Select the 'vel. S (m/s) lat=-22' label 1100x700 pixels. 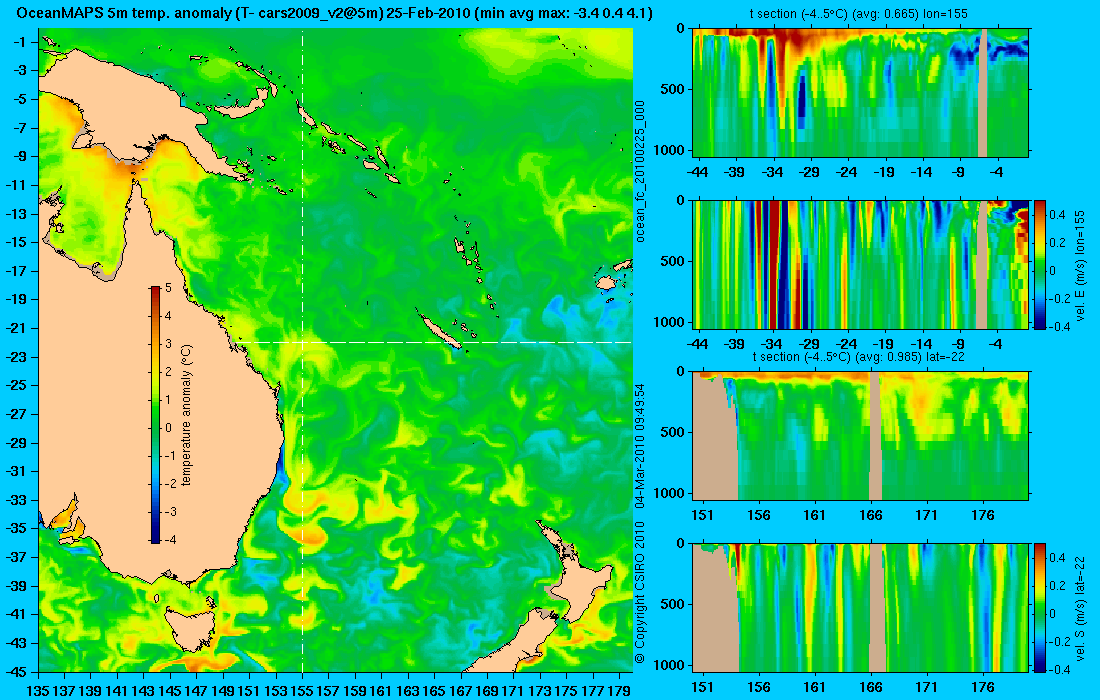tap(1081, 607)
